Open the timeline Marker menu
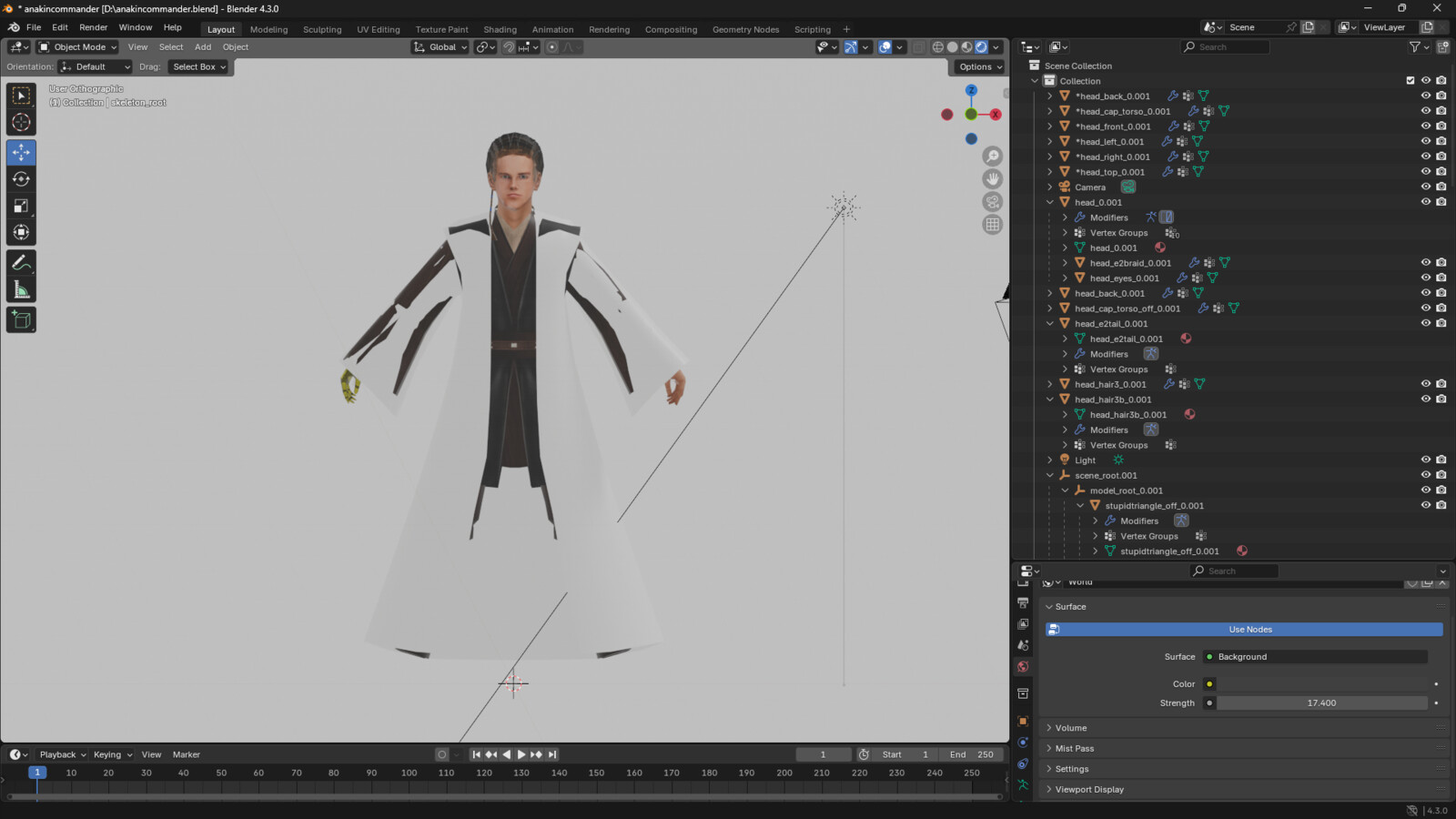The image size is (1456, 819). [187, 754]
